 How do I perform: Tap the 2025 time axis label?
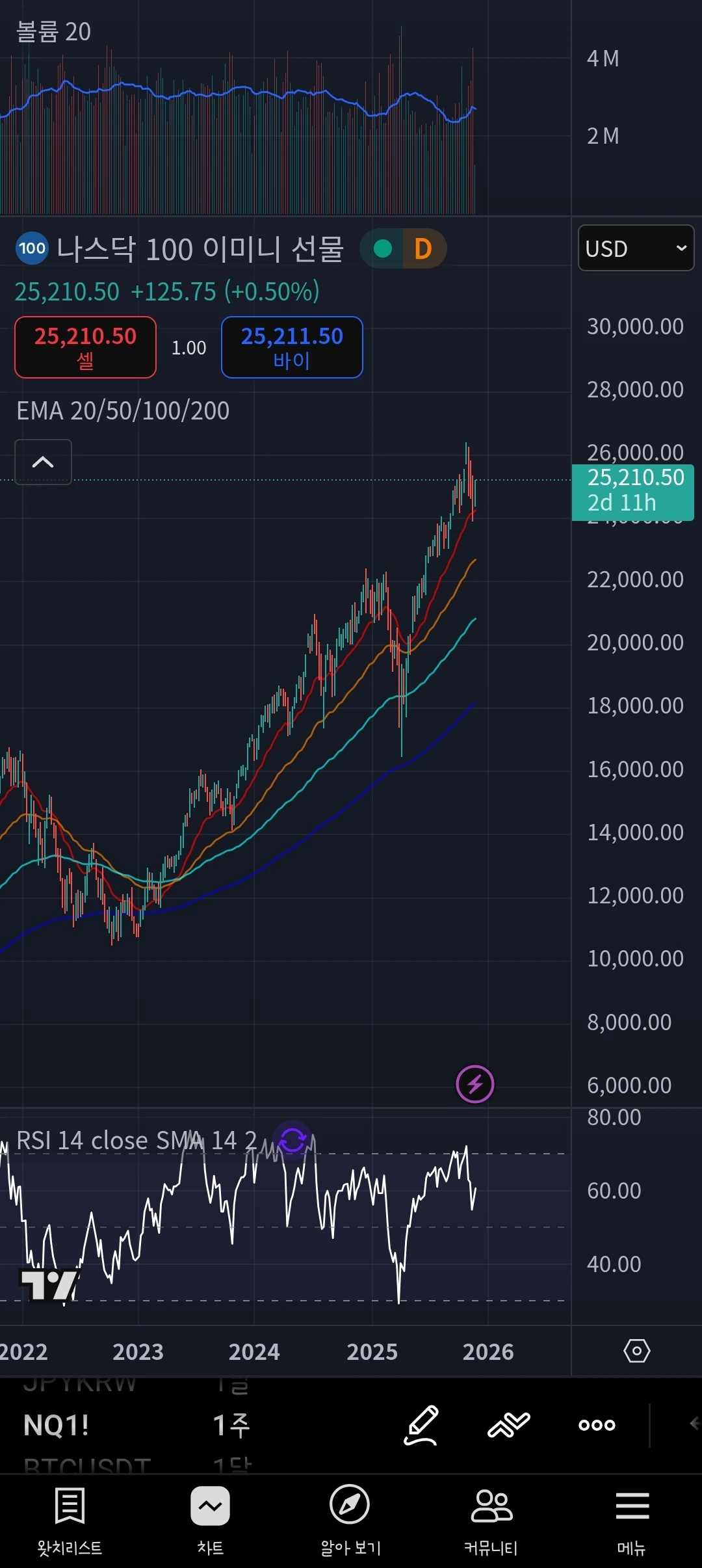click(x=372, y=1352)
